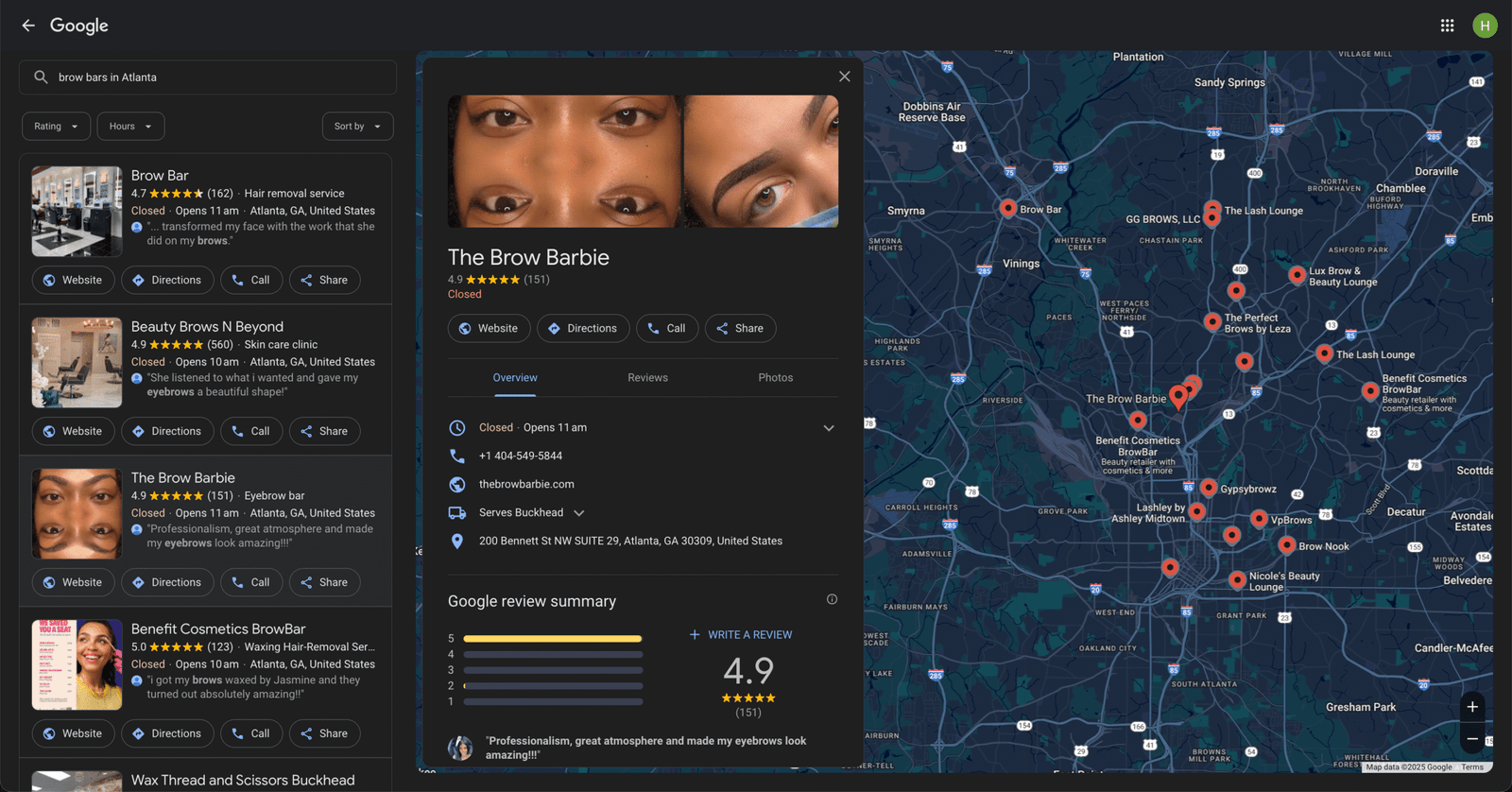
Task: Click the review summary info icon
Action: (x=832, y=599)
